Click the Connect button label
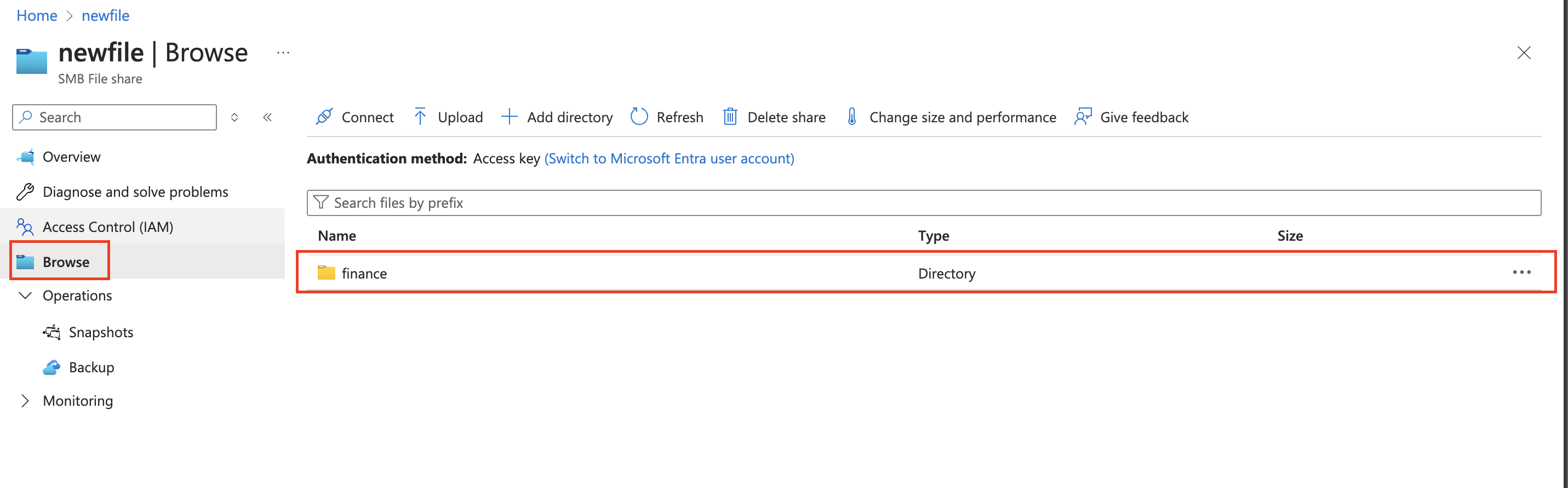This screenshot has height=488, width=1568. [368, 117]
